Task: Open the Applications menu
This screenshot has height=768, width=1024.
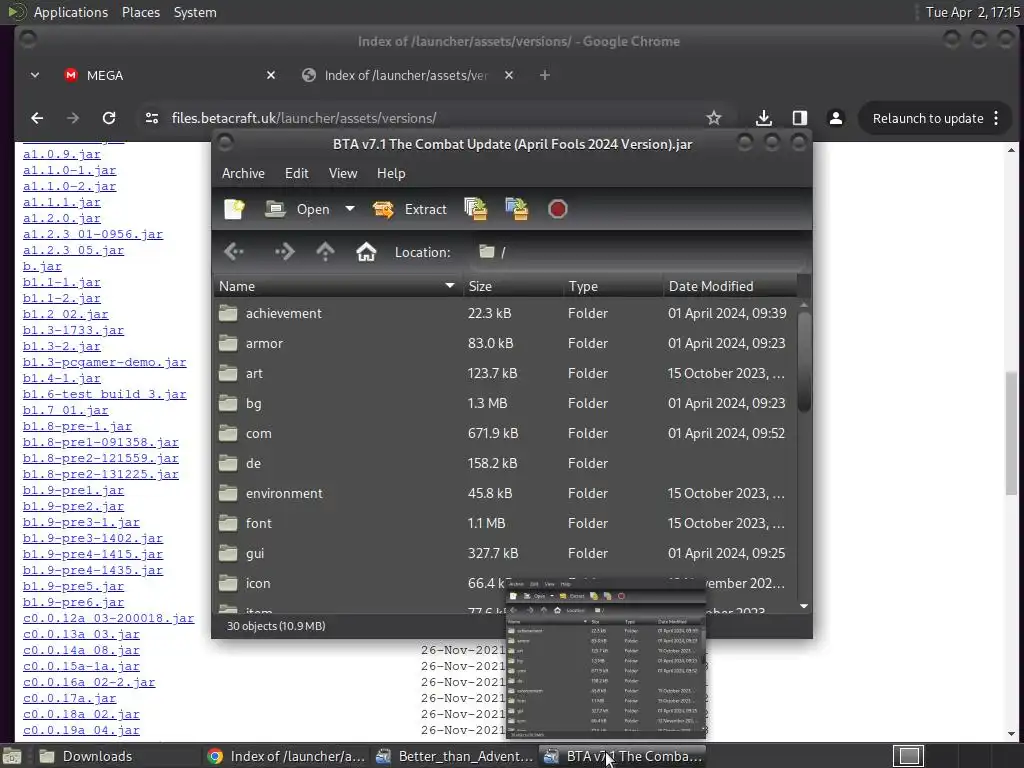Action: click(x=71, y=12)
